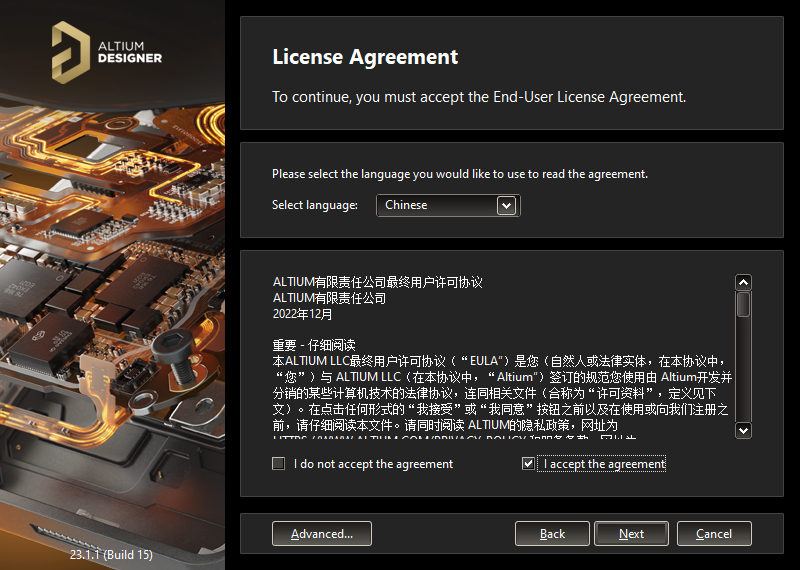Click the license agreement scrollbar thumb
The width and height of the screenshot is (800, 570).
pyautogui.click(x=743, y=304)
